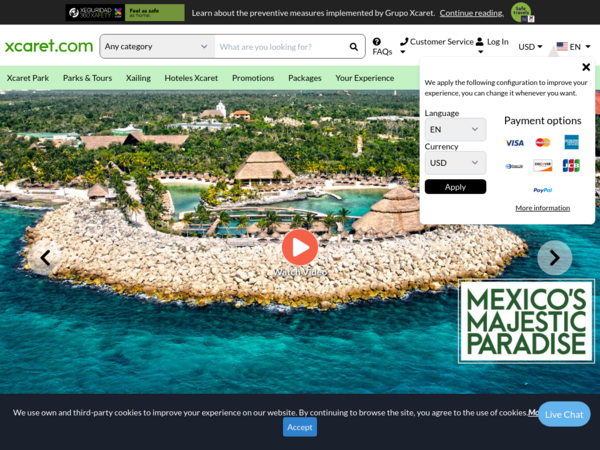
Task: Click the Customer Service text
Action: click(x=442, y=42)
